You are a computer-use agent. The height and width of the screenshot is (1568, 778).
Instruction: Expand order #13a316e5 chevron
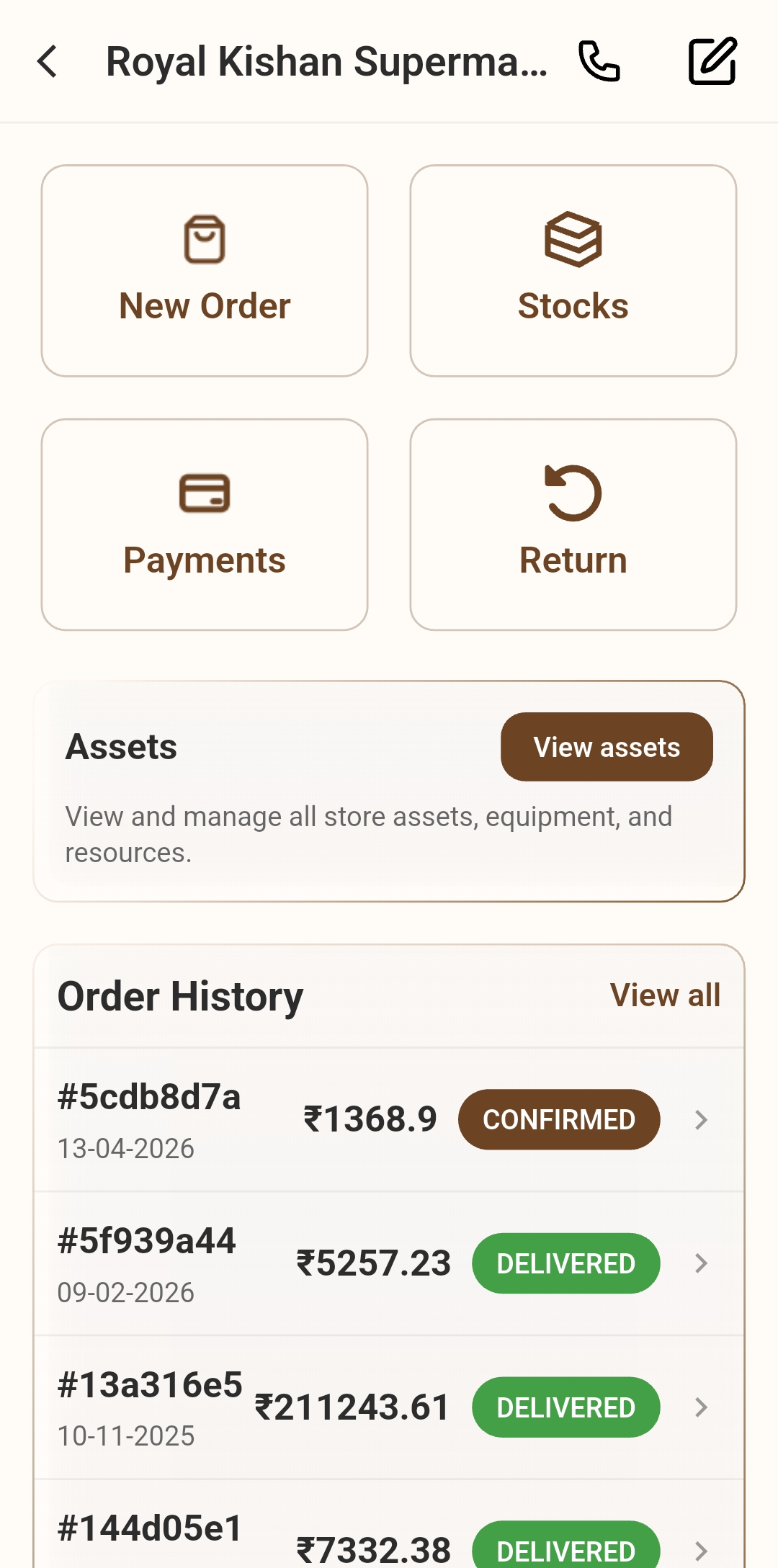[701, 1407]
